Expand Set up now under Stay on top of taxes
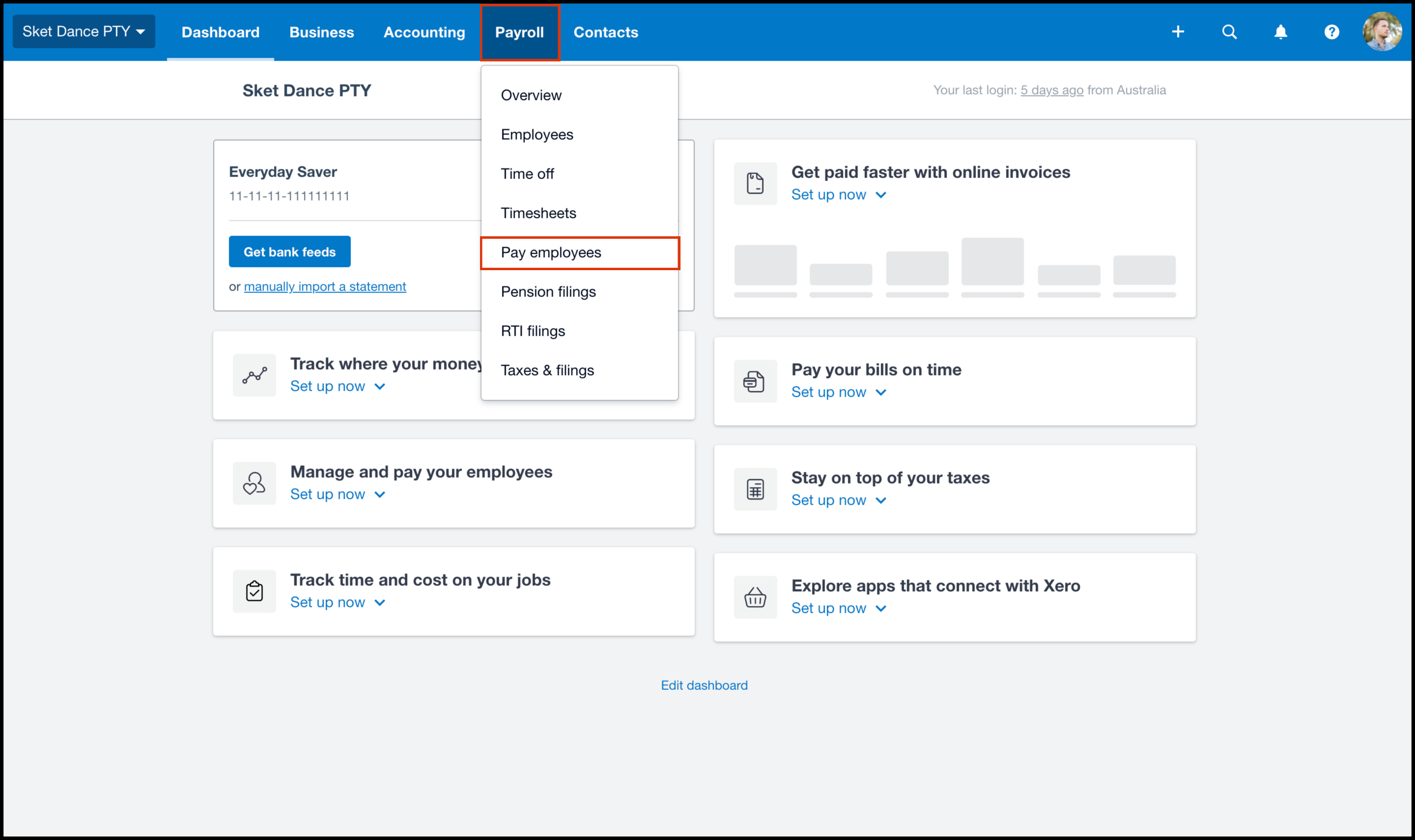1415x840 pixels. 838,501
